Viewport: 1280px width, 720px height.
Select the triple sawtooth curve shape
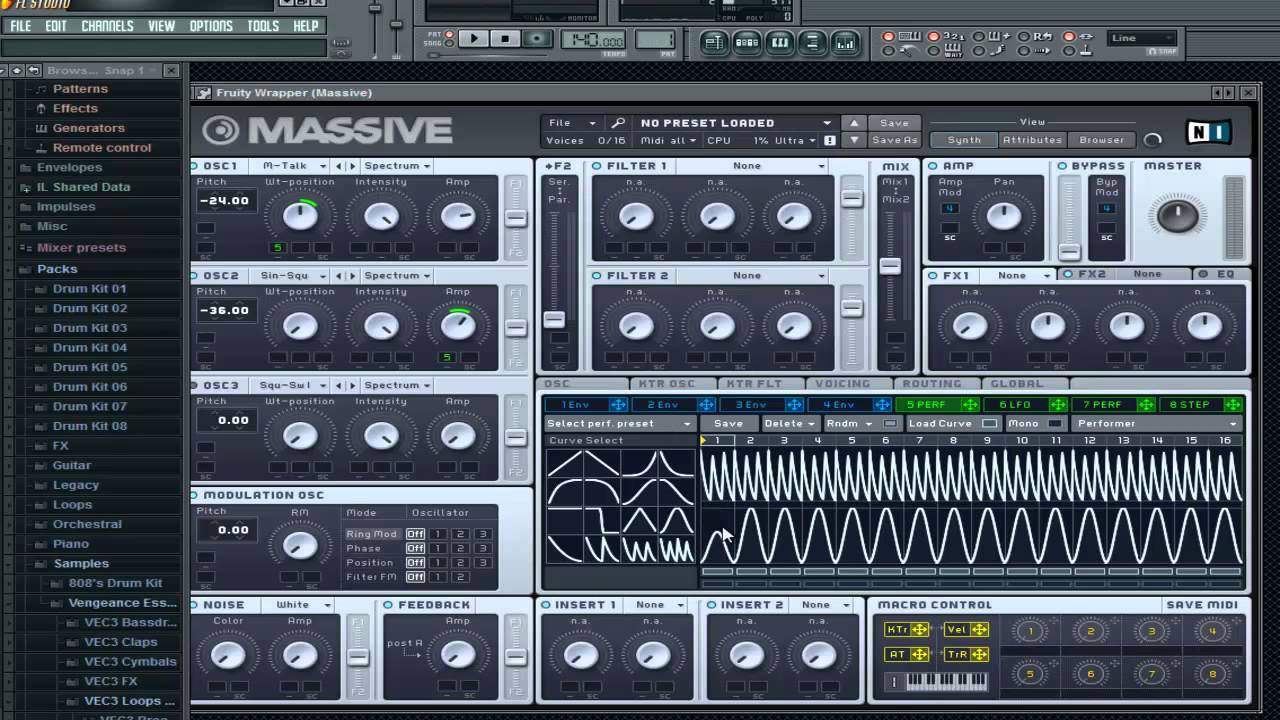[x=640, y=549]
